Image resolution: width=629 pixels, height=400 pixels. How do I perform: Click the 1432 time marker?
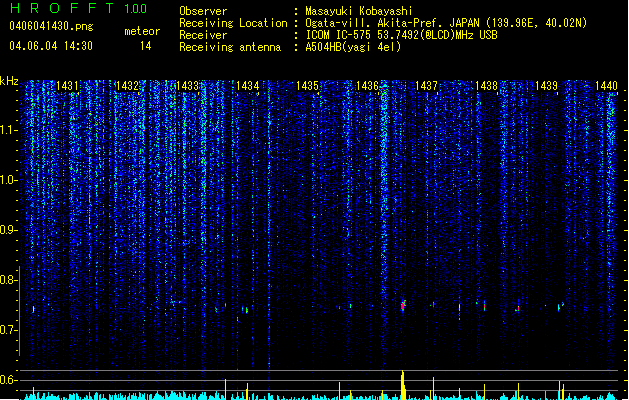[127, 86]
